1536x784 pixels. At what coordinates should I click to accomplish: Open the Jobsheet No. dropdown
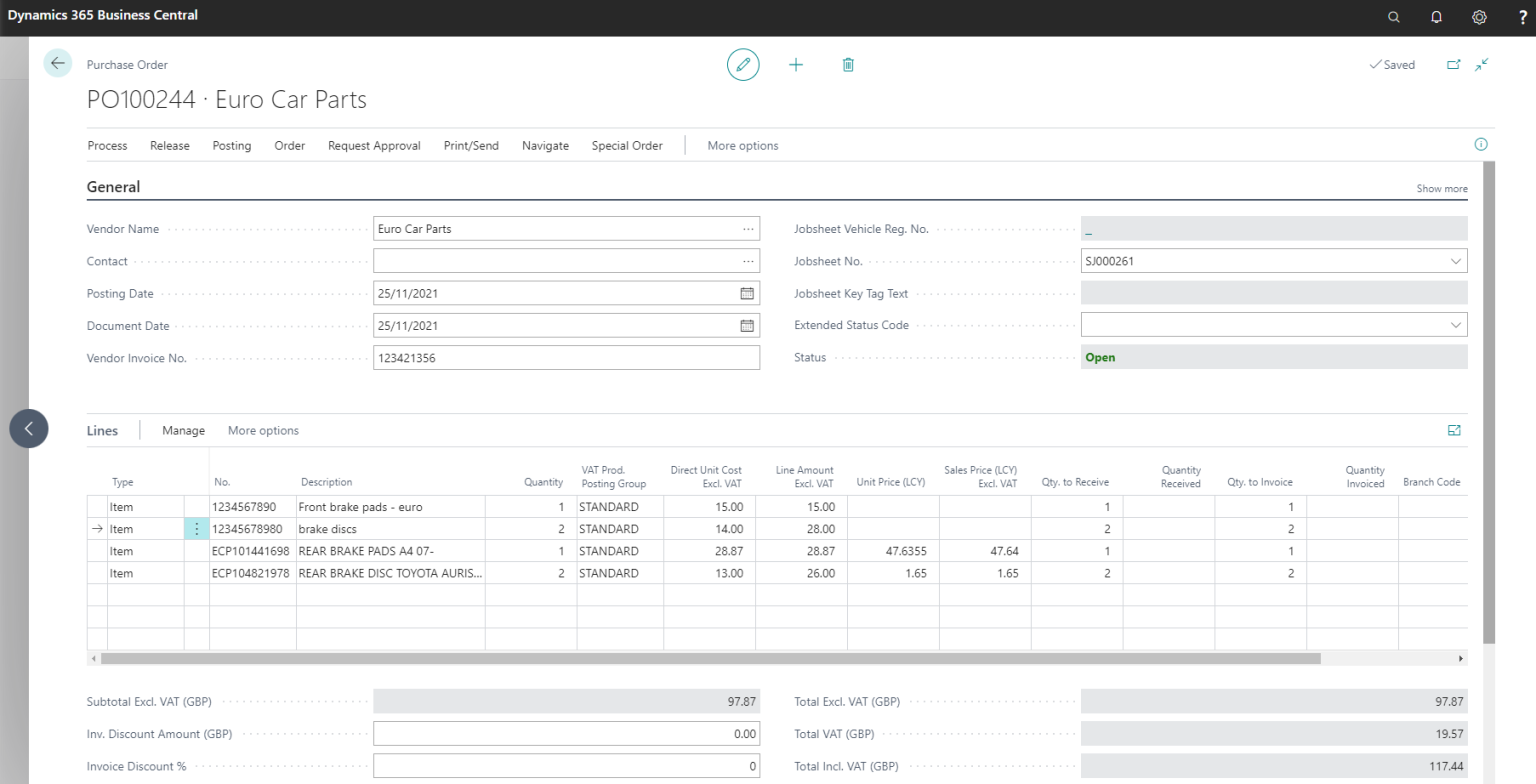(1456, 261)
